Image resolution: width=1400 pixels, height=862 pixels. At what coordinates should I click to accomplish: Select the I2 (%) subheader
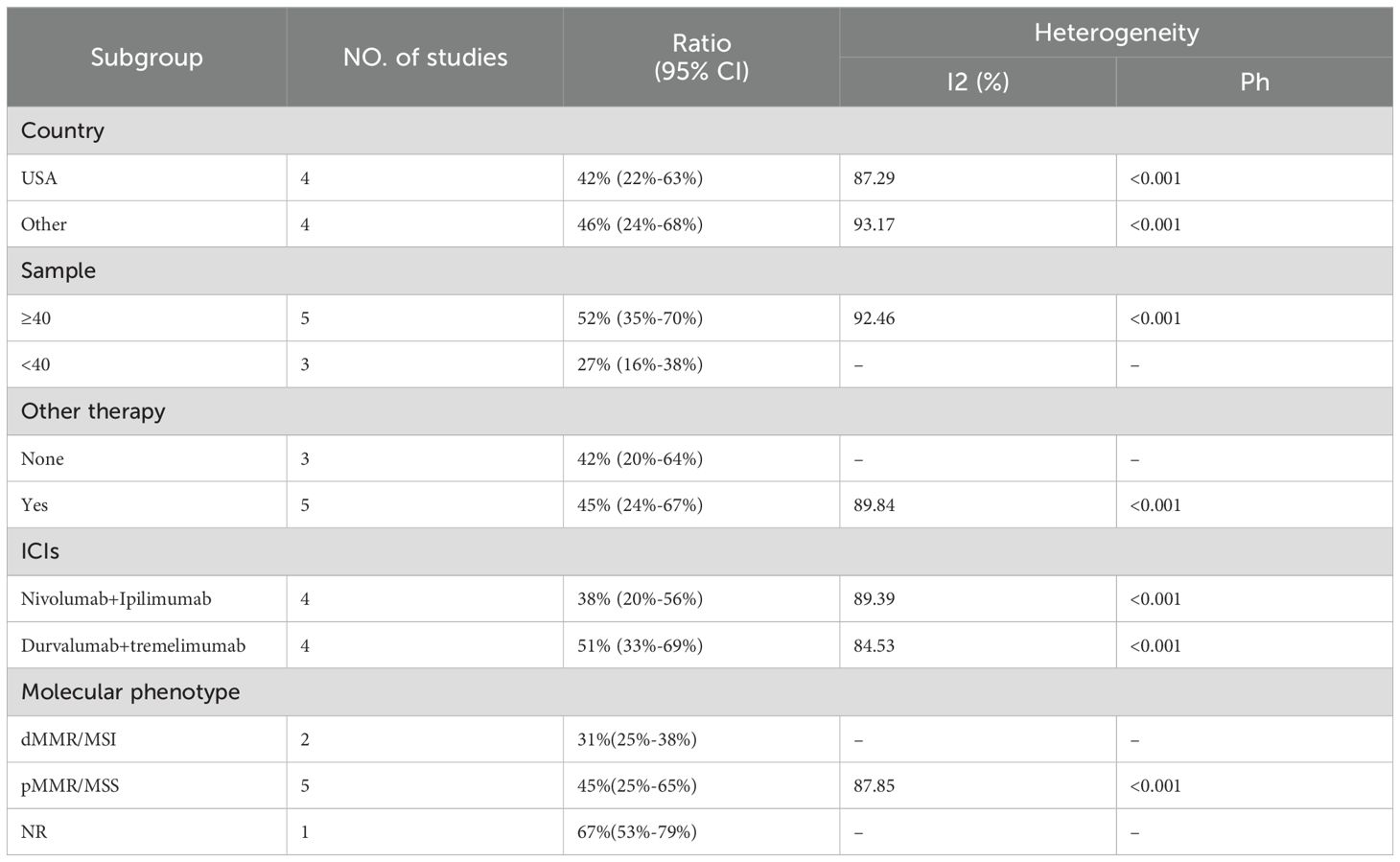[978, 82]
